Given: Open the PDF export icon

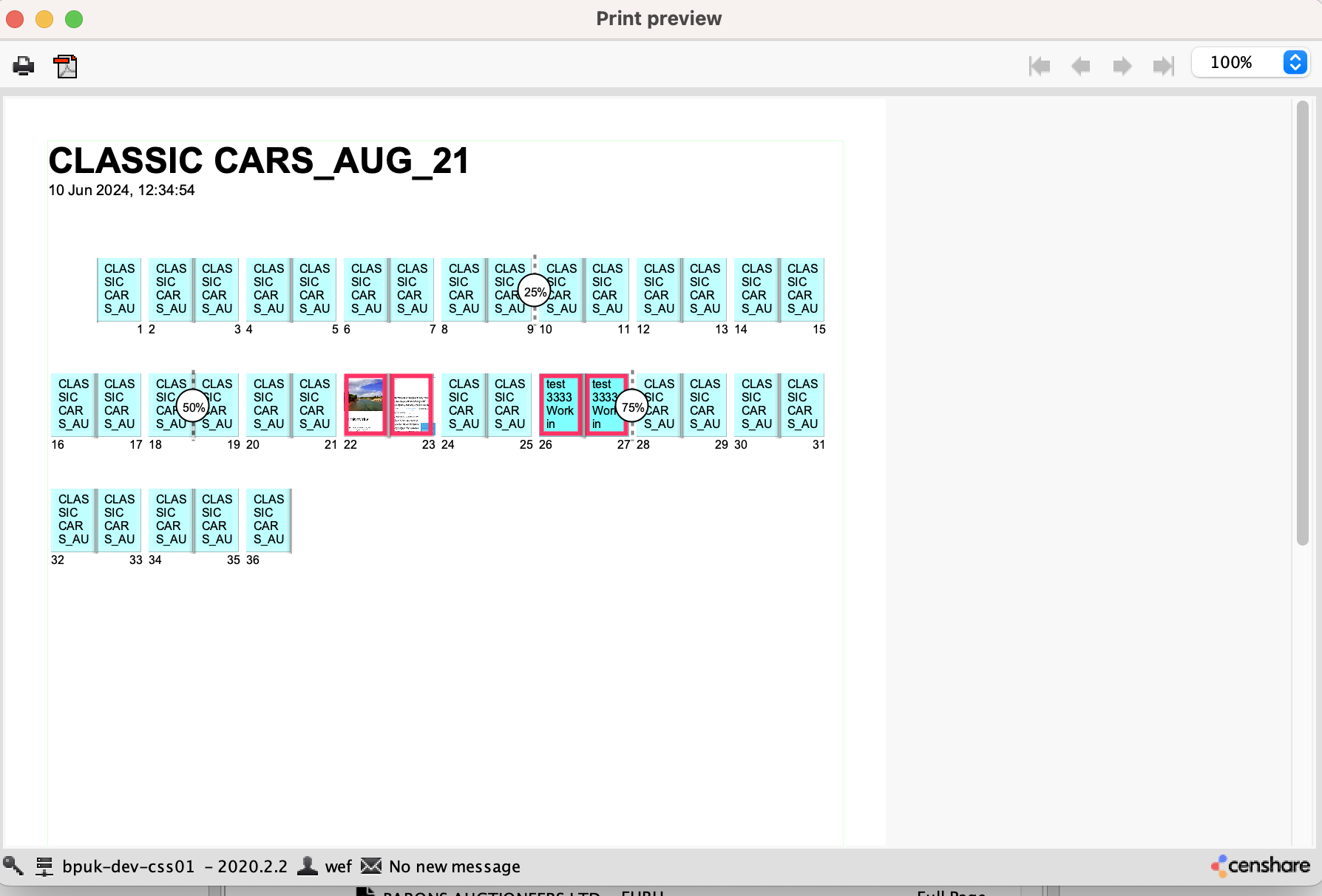Looking at the screenshot, I should (65, 66).
